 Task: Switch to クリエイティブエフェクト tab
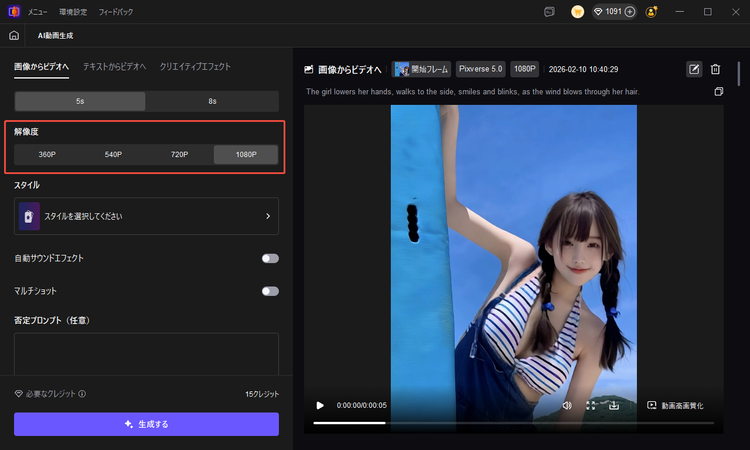point(195,66)
